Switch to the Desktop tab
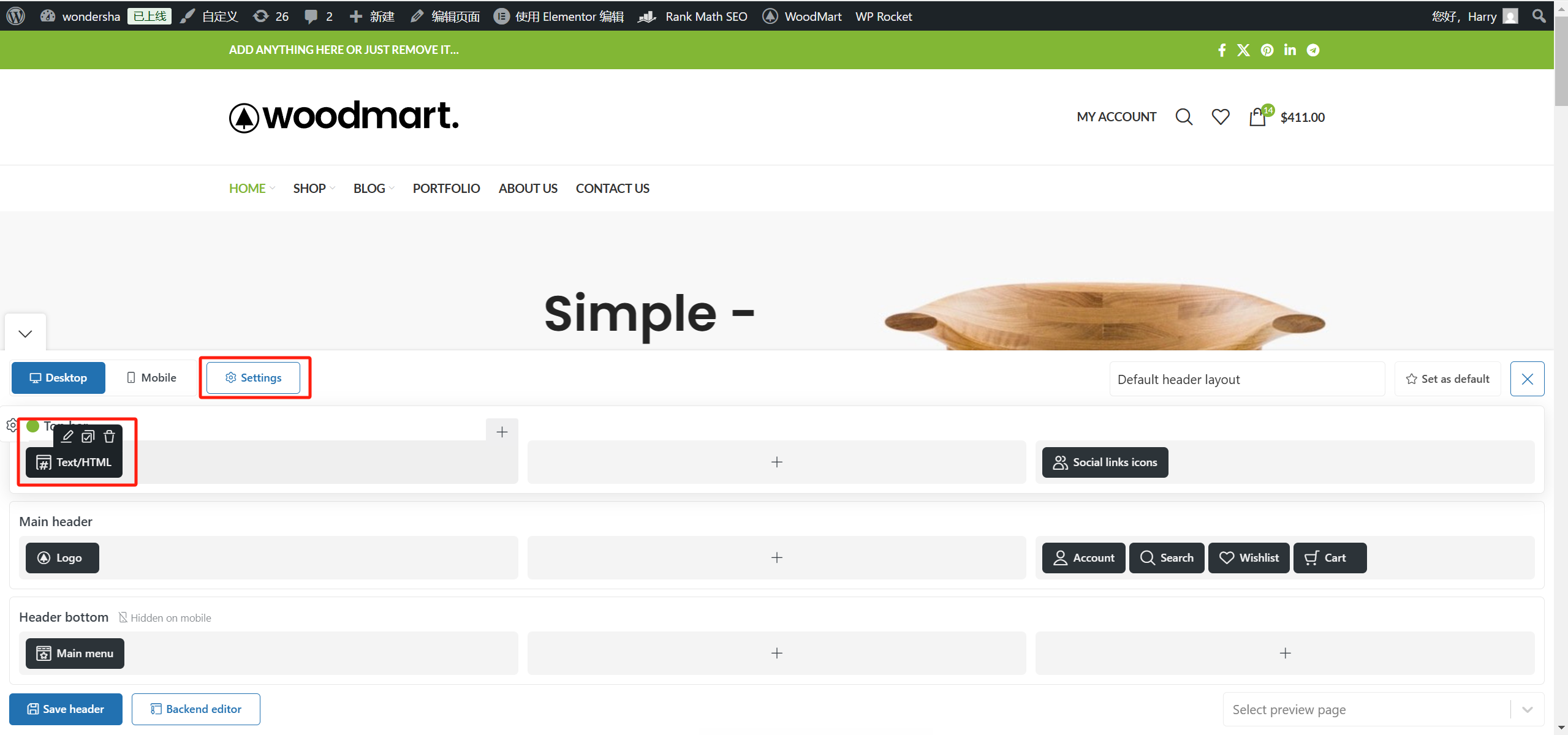This screenshot has width=1568, height=735. click(58, 378)
